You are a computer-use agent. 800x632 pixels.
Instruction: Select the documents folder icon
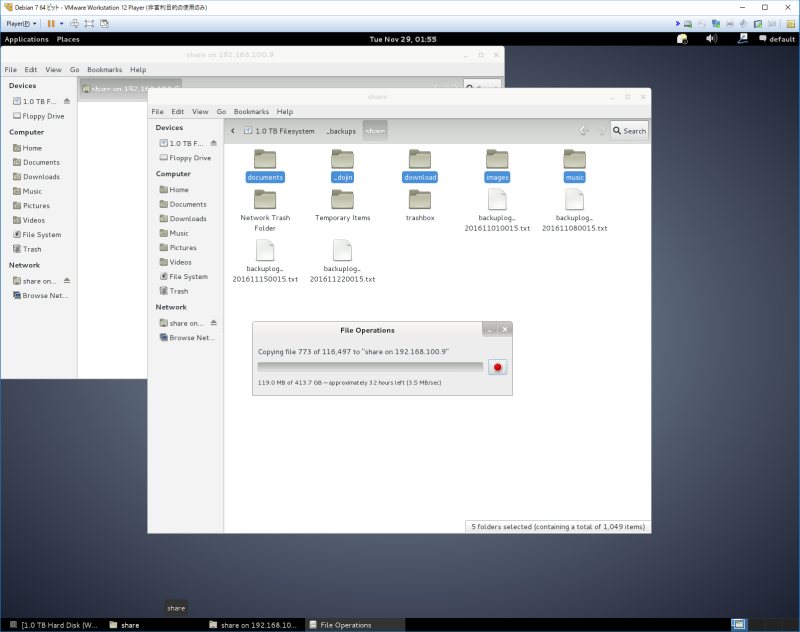[x=265, y=159]
